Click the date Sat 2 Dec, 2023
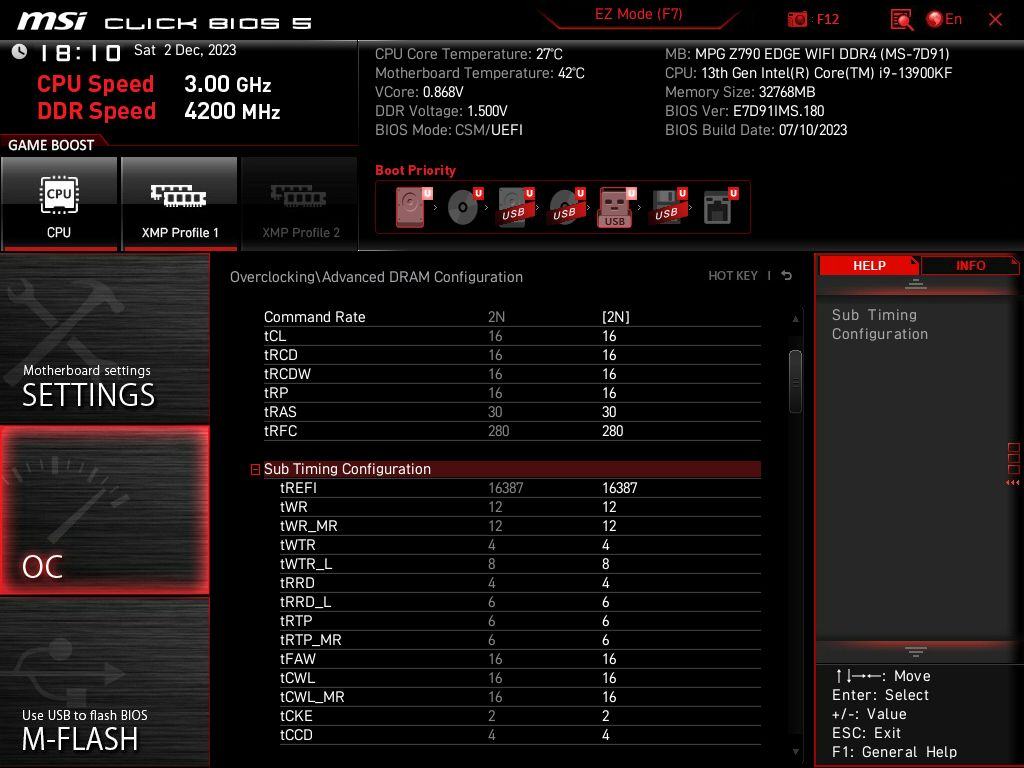This screenshot has width=1024, height=768. click(x=185, y=50)
